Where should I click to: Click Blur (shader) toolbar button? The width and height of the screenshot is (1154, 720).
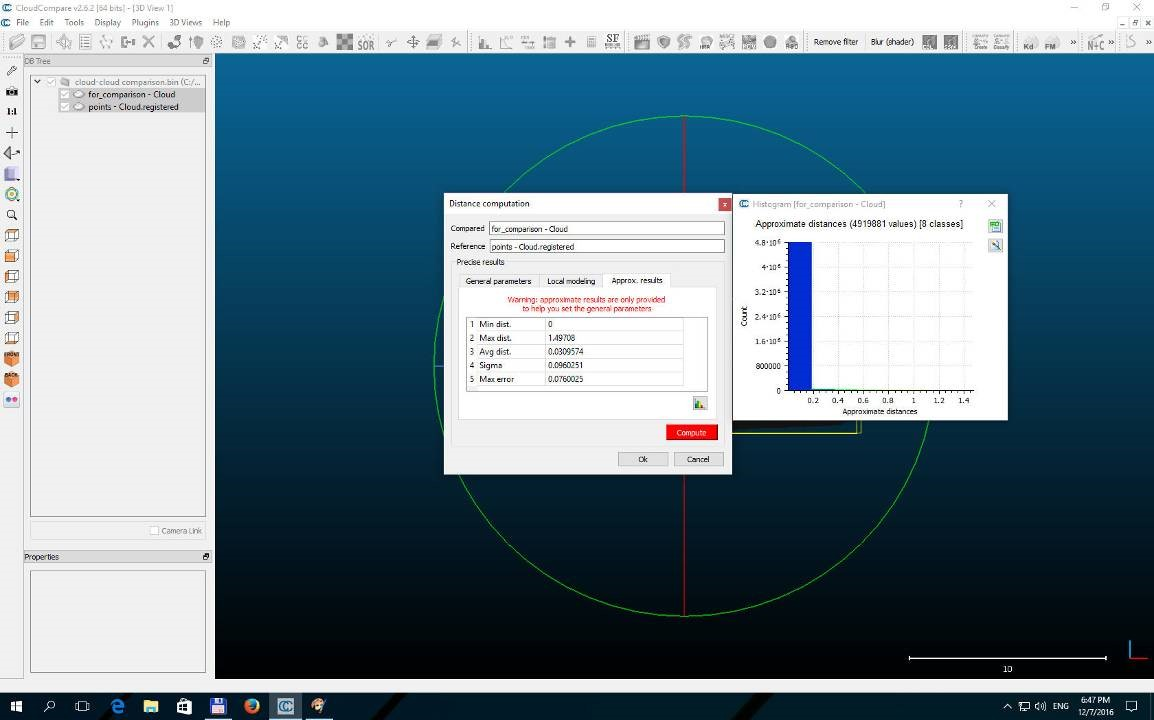pyautogui.click(x=892, y=42)
